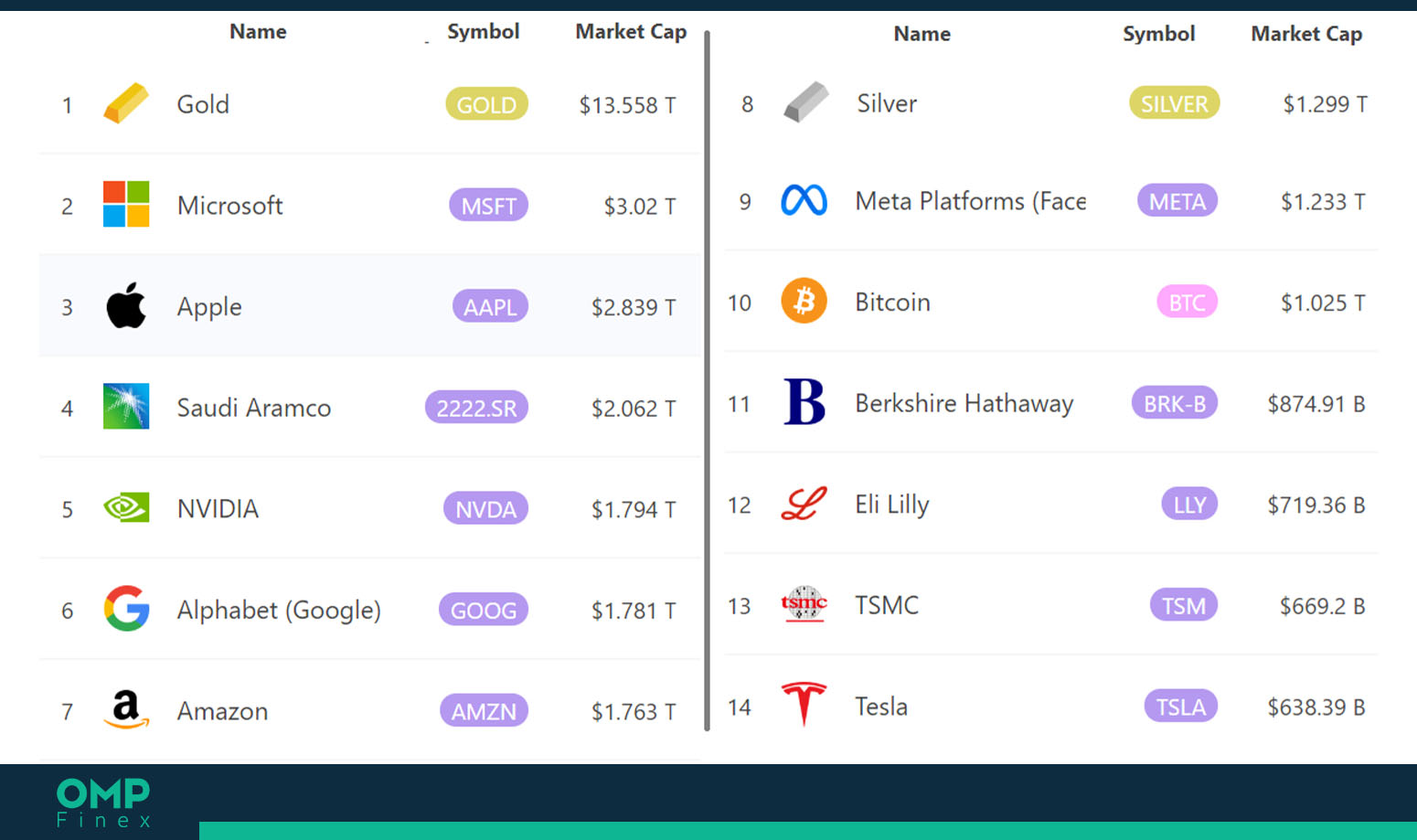Sort by right table Market Cap header
1417x840 pixels.
click(x=1306, y=34)
